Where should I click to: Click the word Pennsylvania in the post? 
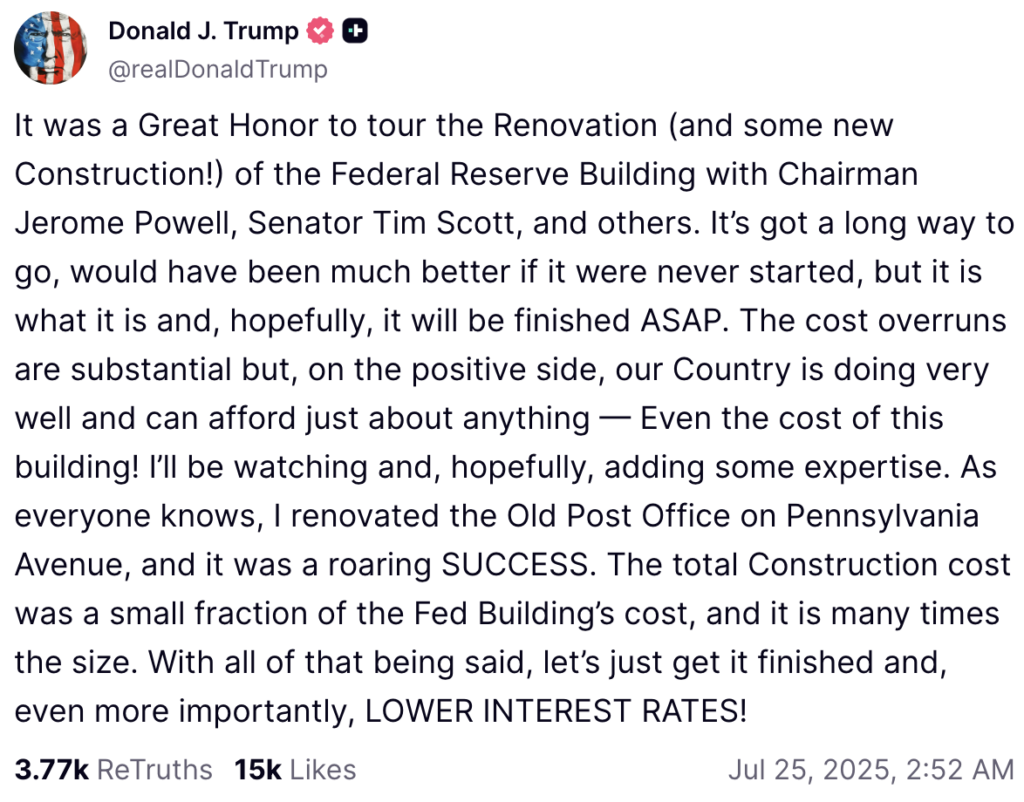point(882,516)
